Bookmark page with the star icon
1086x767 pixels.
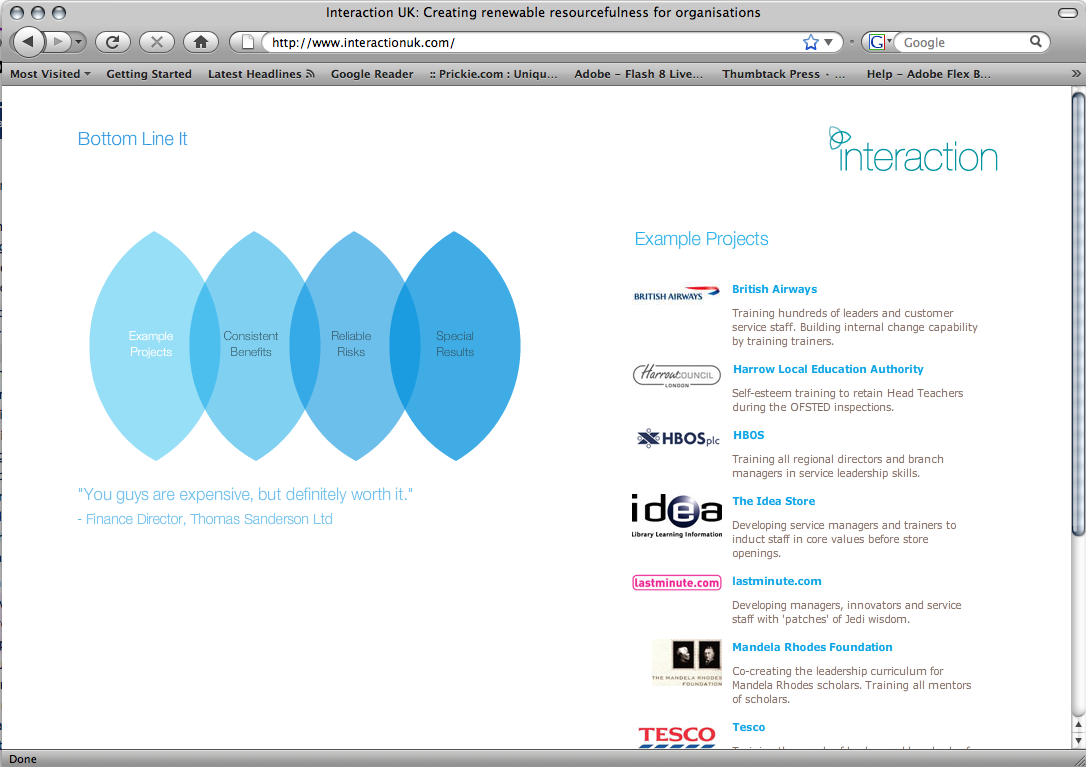point(810,42)
